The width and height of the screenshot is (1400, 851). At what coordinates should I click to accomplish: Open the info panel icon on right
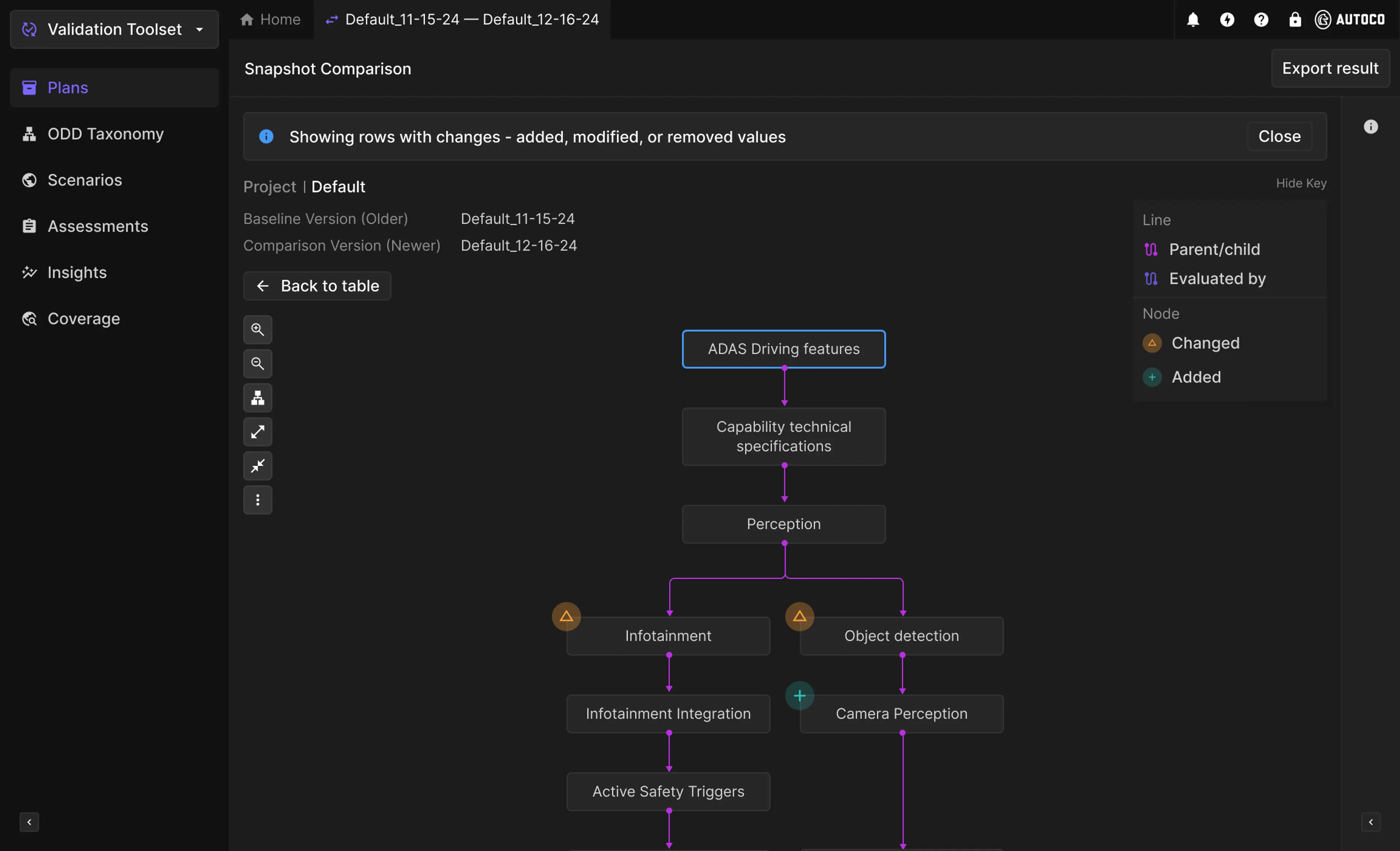point(1370,126)
